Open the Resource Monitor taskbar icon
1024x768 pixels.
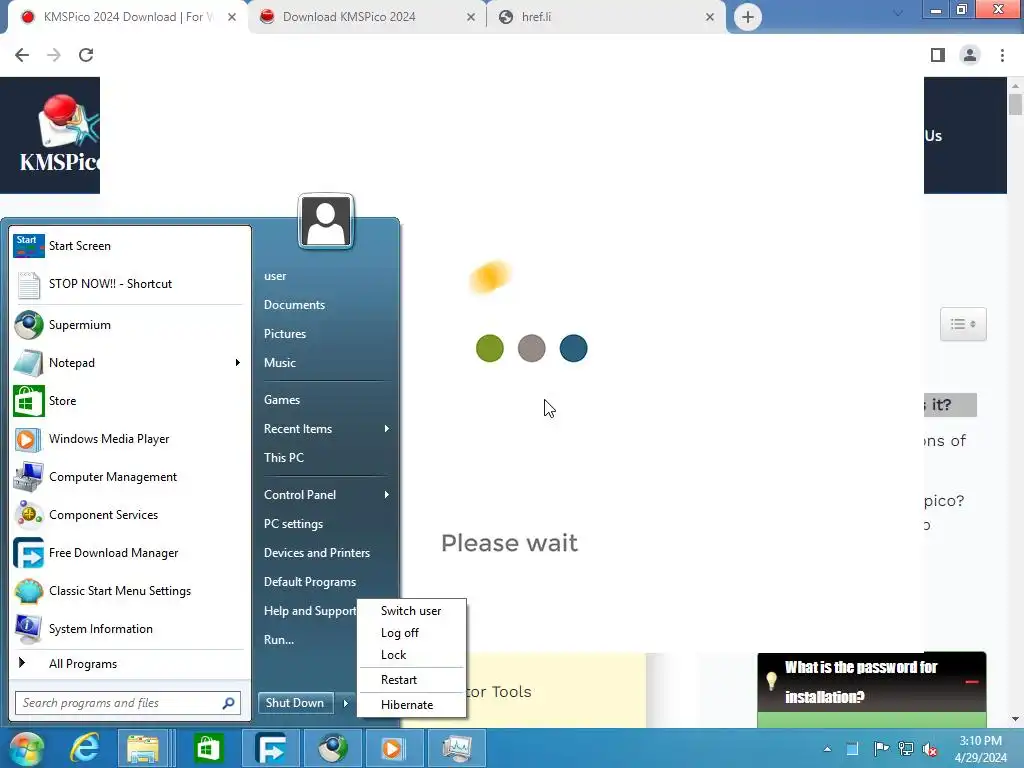tap(456, 748)
